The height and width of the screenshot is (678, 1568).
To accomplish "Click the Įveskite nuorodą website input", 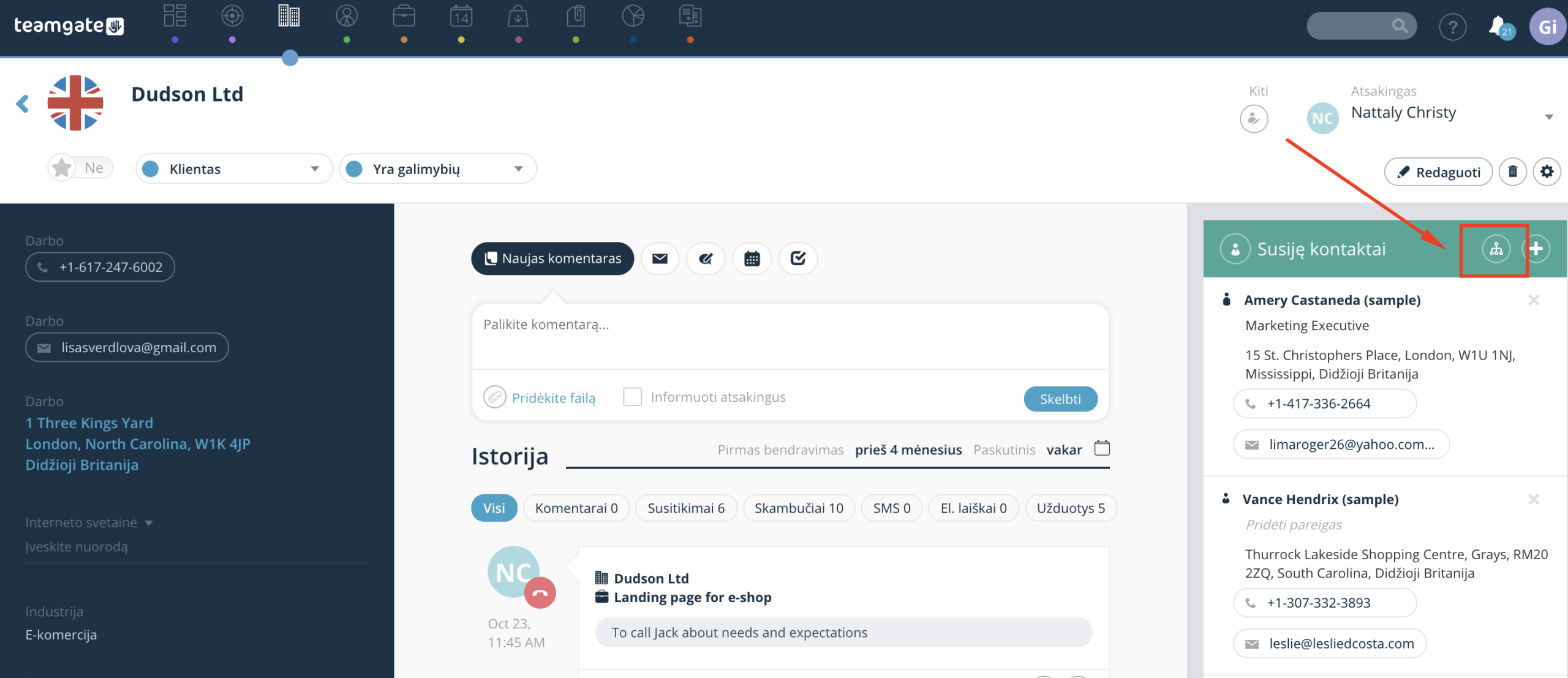I will [196, 547].
